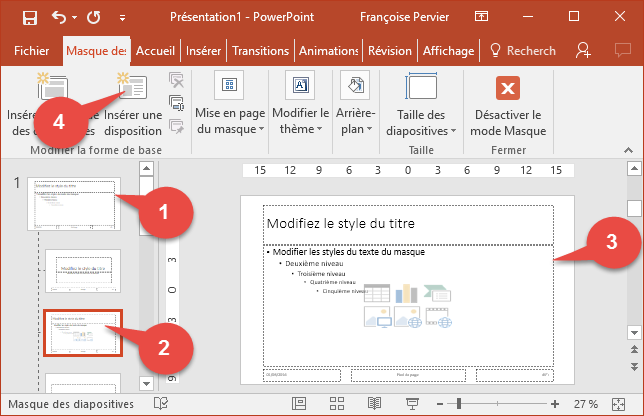644x416 pixels.
Task: Click the Redo (repeat) icon
Action: tap(93, 17)
